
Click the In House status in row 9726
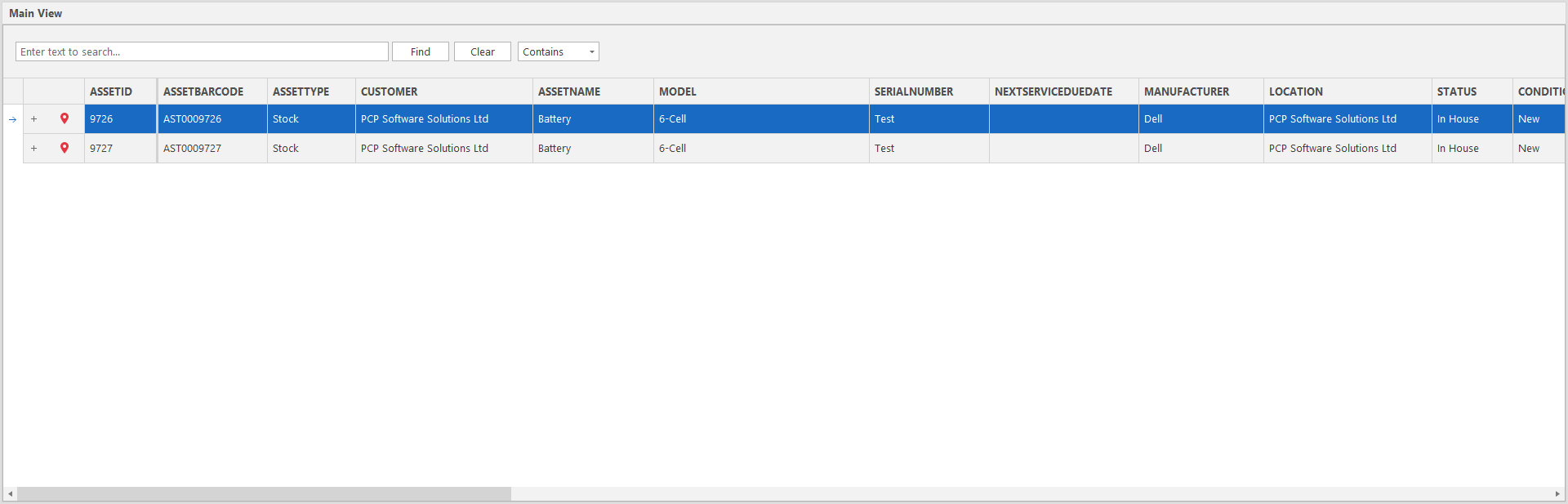coord(1472,118)
